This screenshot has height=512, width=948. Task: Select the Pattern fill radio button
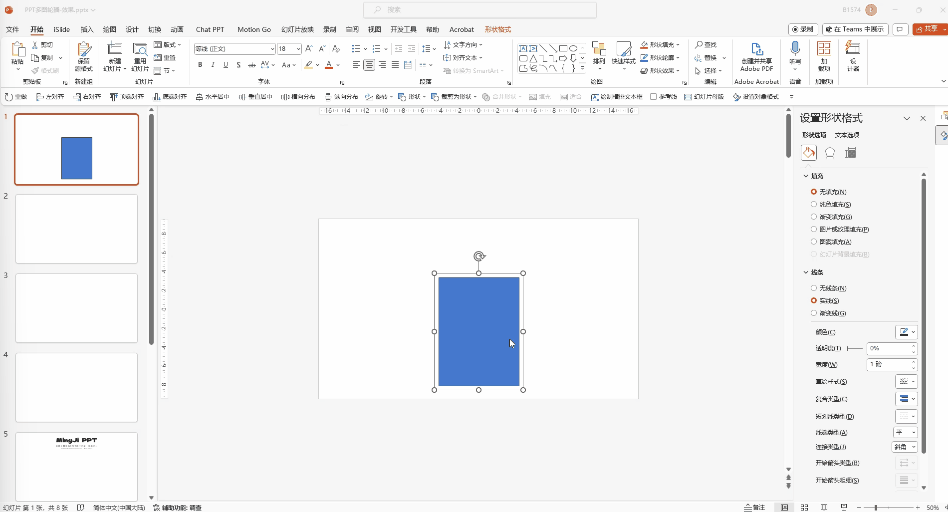pos(814,242)
